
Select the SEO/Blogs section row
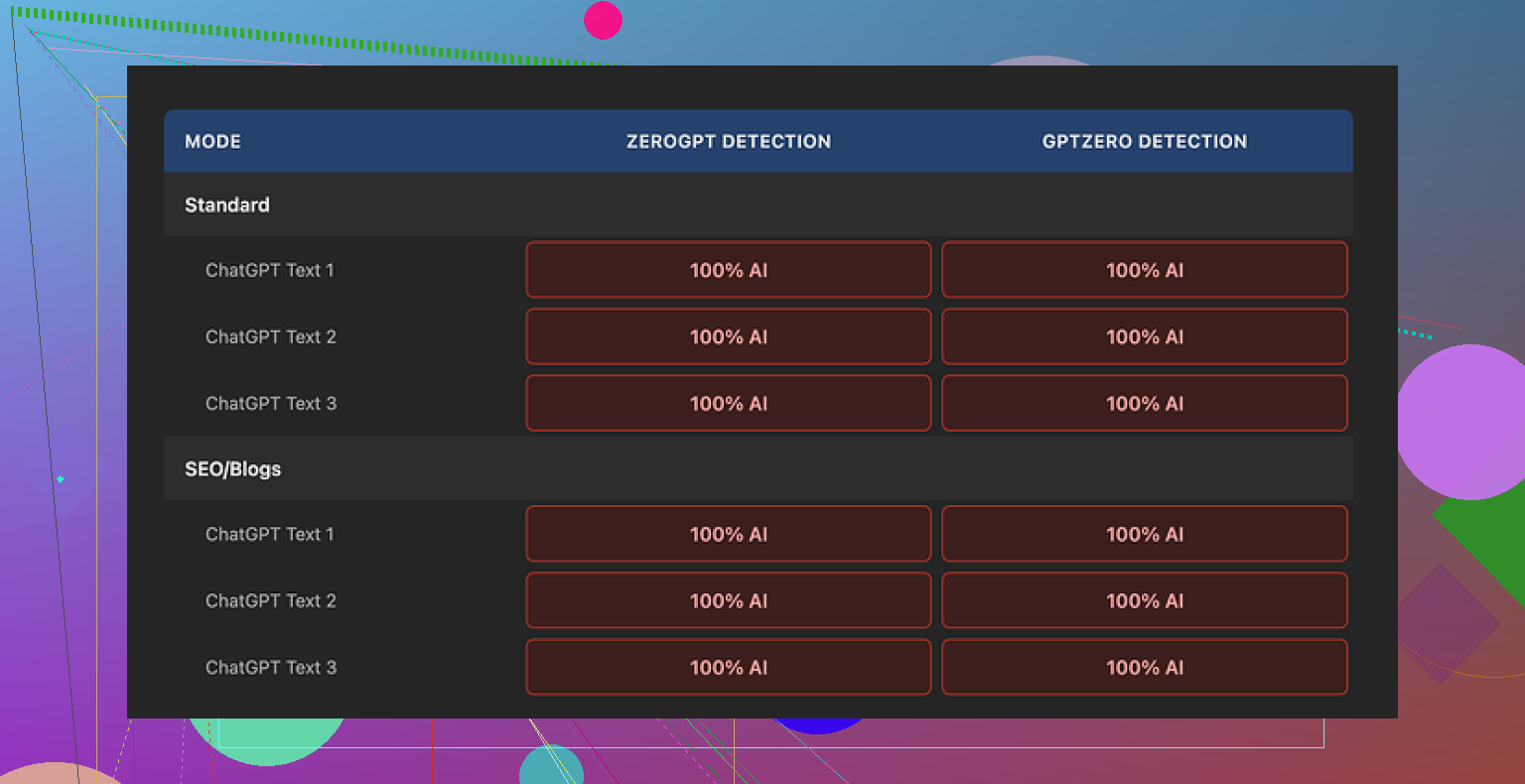[233, 469]
